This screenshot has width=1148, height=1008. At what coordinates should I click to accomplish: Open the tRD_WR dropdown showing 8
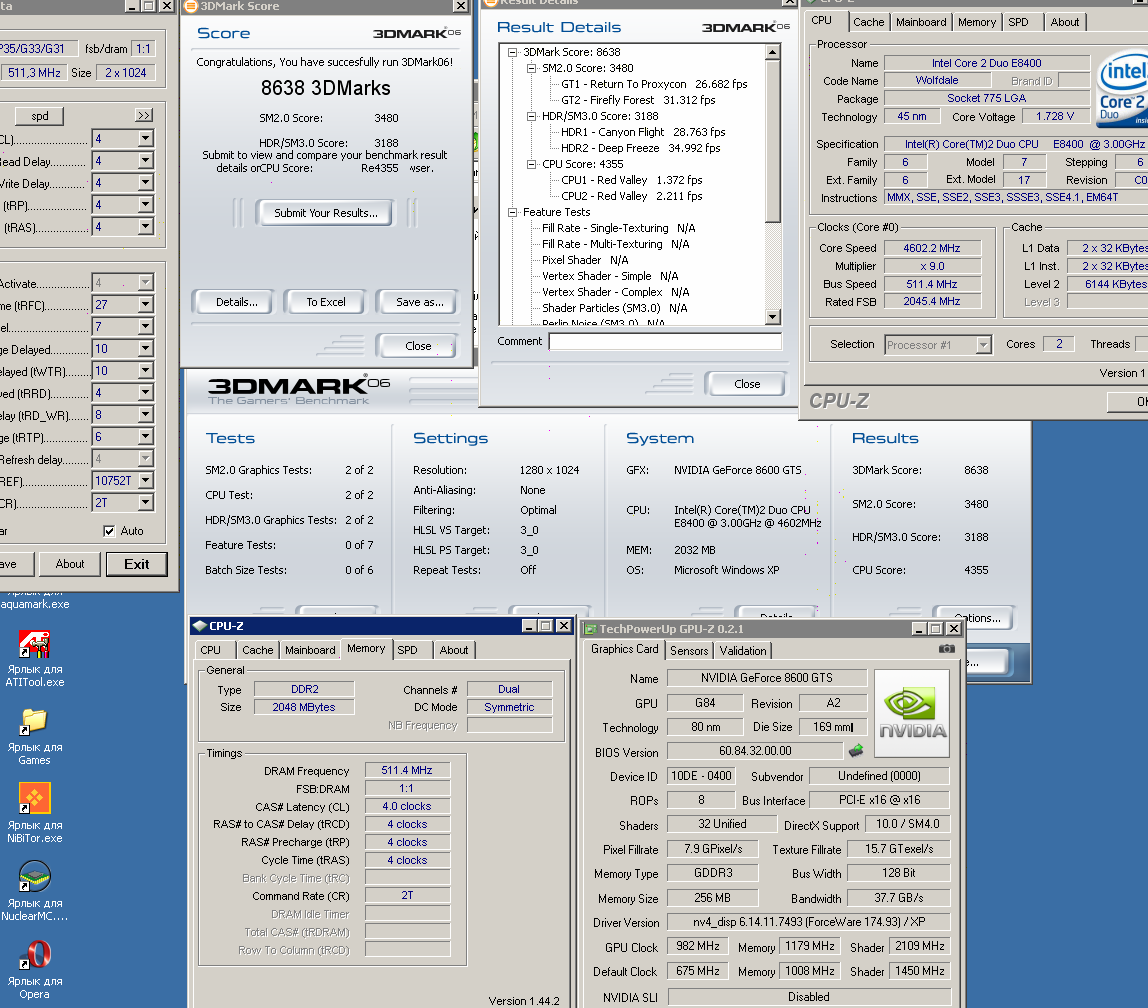[145, 414]
